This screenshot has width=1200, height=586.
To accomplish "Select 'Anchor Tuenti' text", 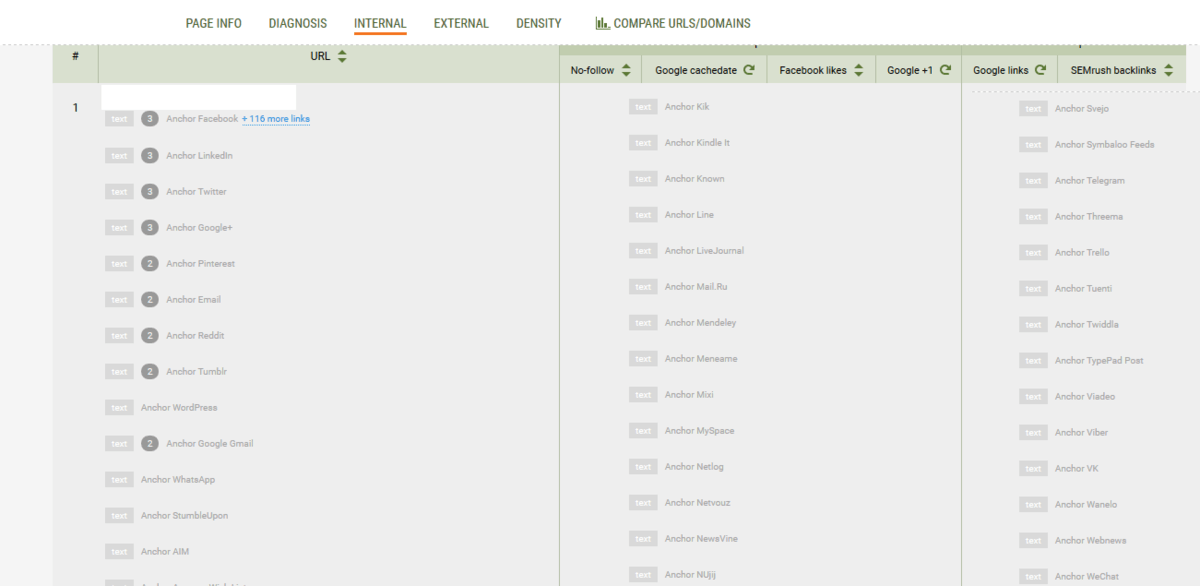I will (1084, 289).
